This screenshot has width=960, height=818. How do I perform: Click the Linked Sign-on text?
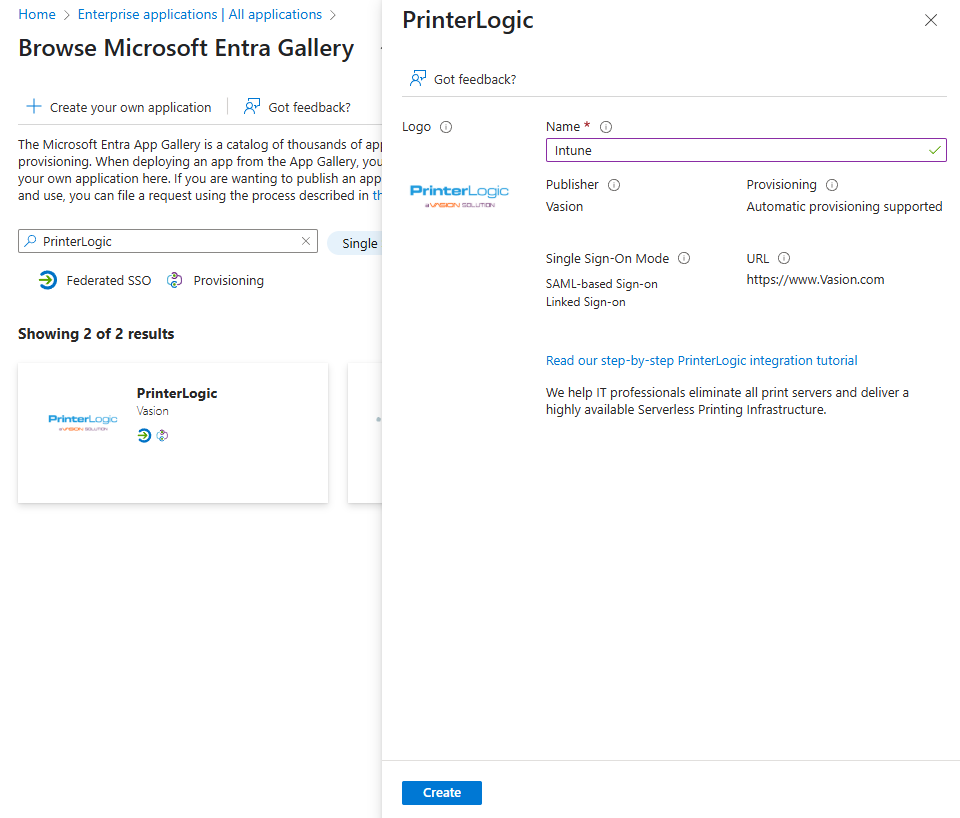586,302
